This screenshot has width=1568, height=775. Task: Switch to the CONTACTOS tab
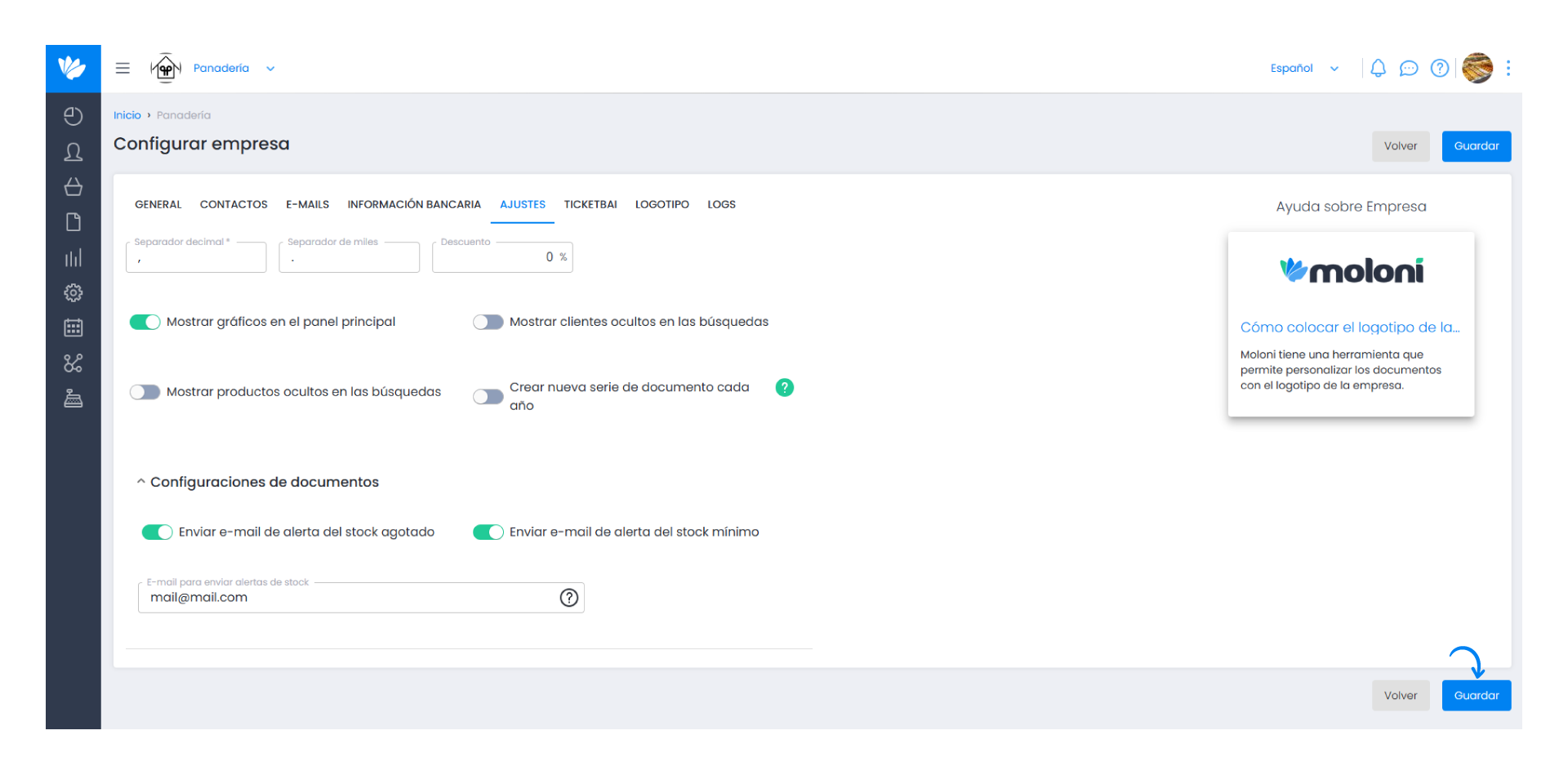pyautogui.click(x=234, y=204)
